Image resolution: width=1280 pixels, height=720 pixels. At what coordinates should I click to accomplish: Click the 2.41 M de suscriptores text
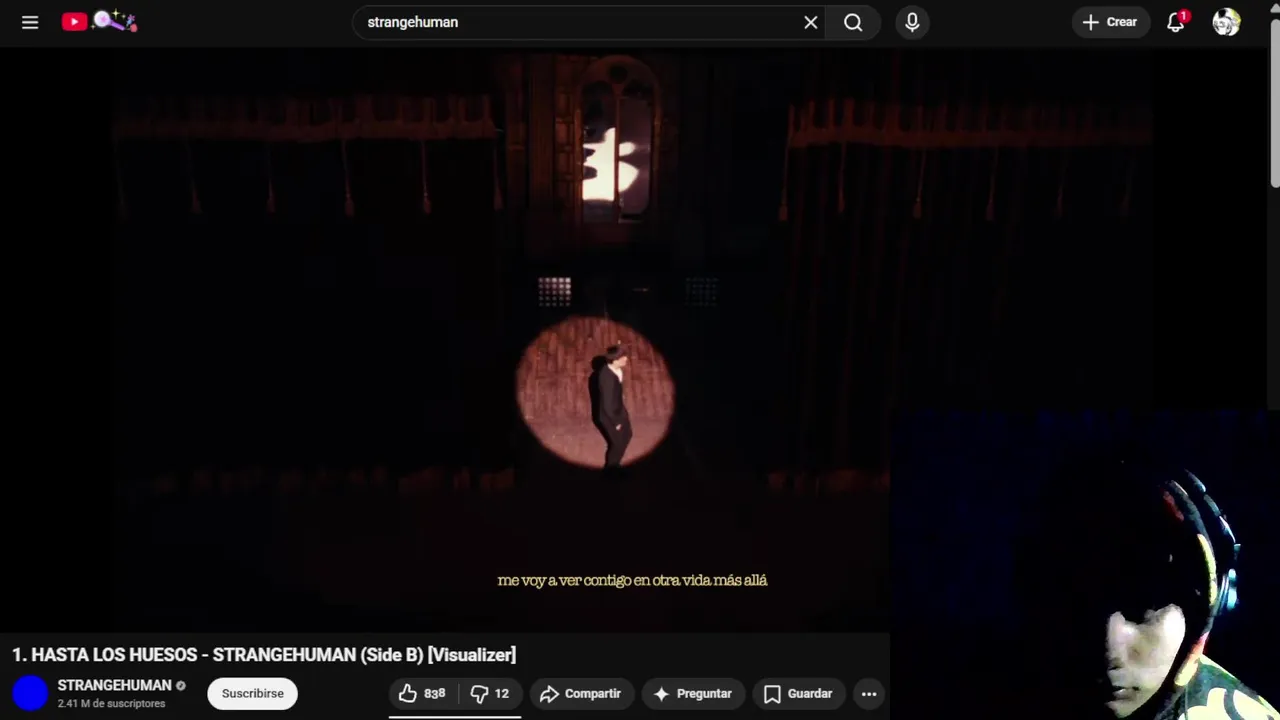(x=111, y=704)
